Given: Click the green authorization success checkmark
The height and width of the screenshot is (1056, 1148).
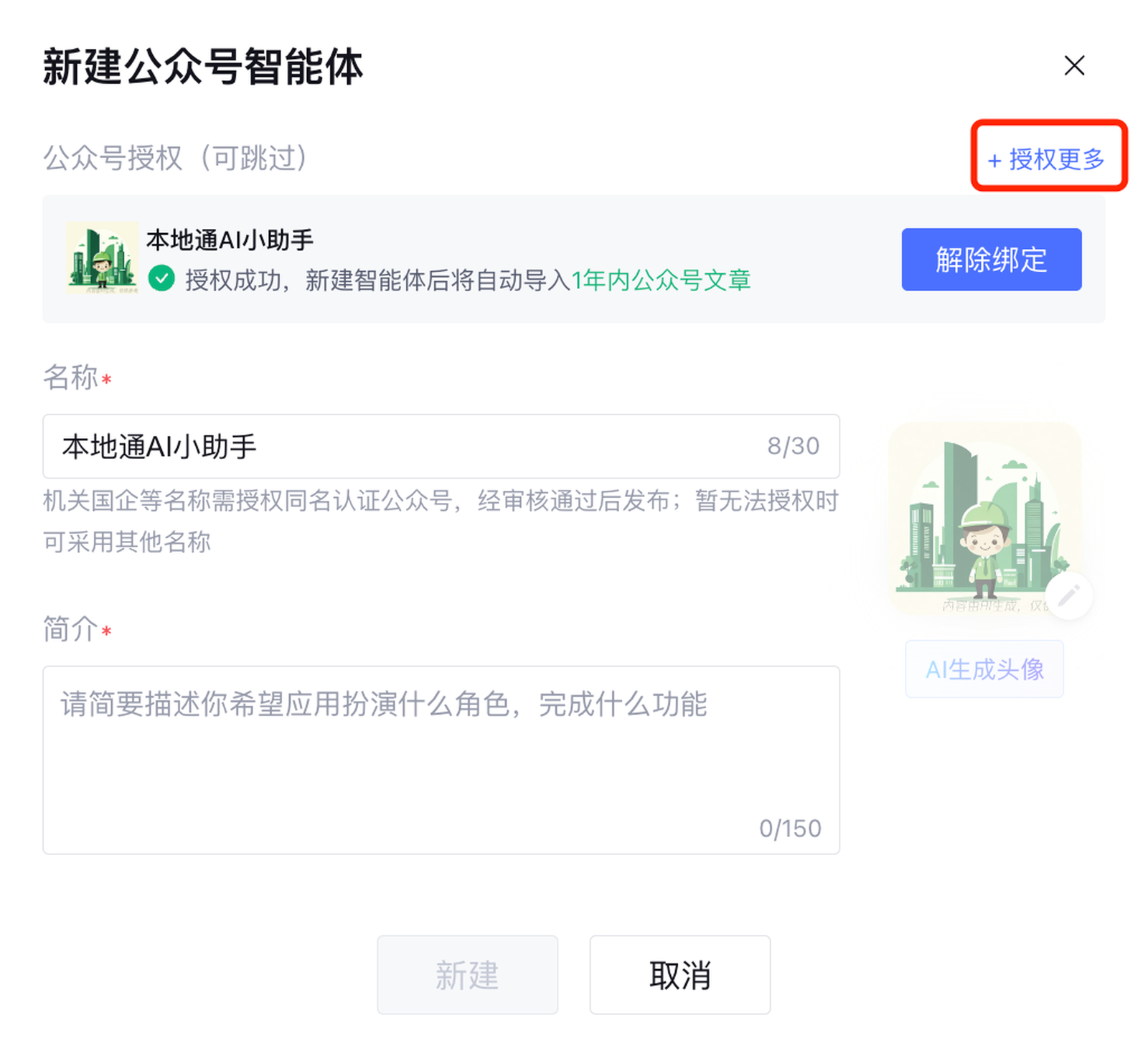Looking at the screenshot, I should [161, 278].
